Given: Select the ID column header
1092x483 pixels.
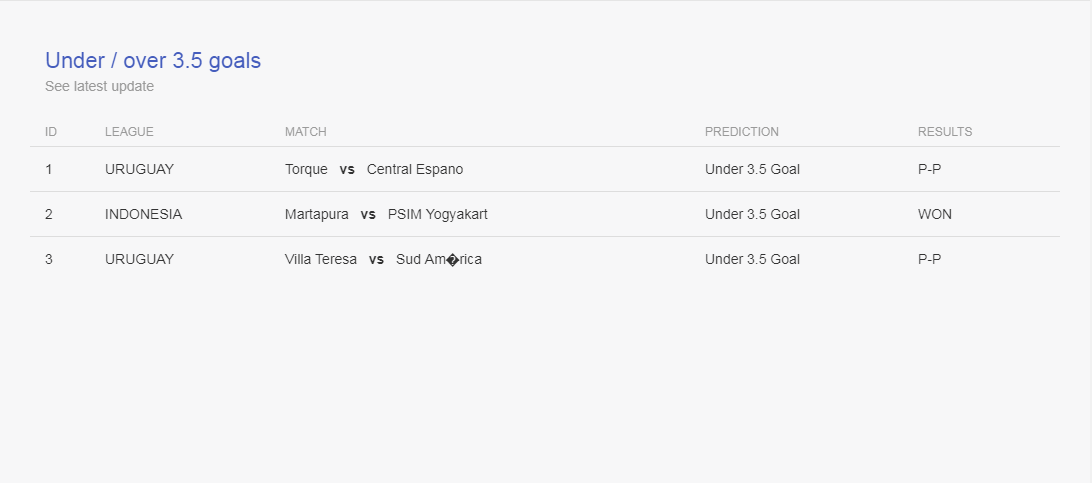Looking at the screenshot, I should click(x=51, y=132).
